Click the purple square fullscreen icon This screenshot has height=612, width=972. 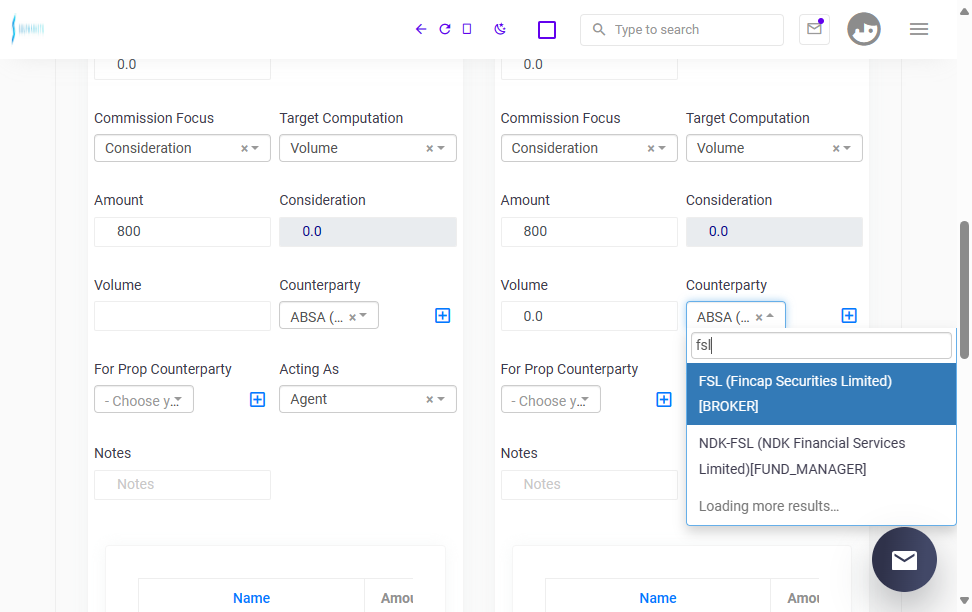(547, 30)
